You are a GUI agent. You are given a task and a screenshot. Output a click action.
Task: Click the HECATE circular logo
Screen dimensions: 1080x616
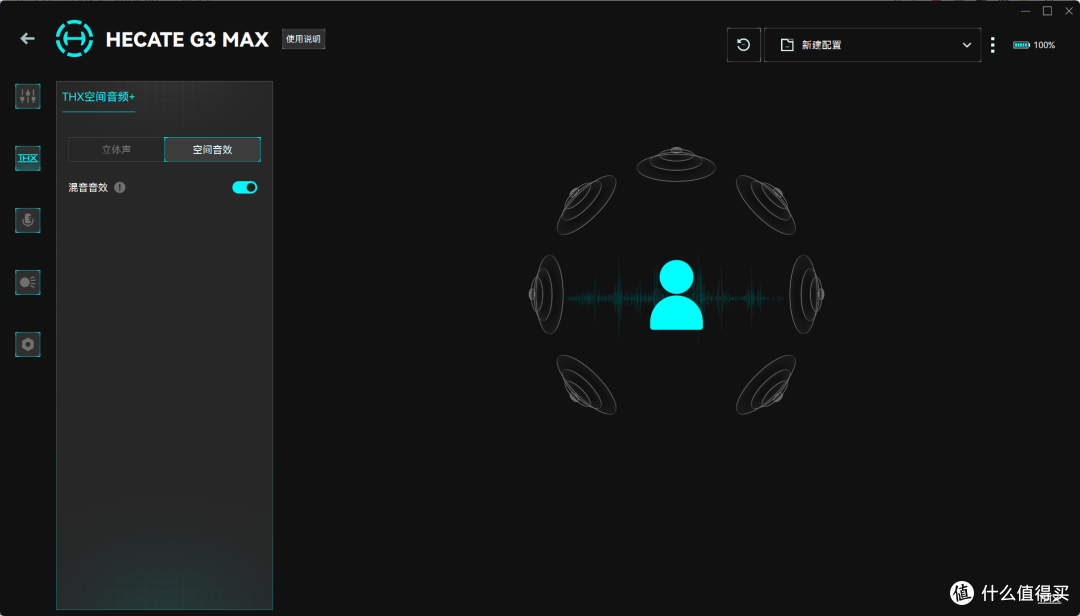[74, 39]
